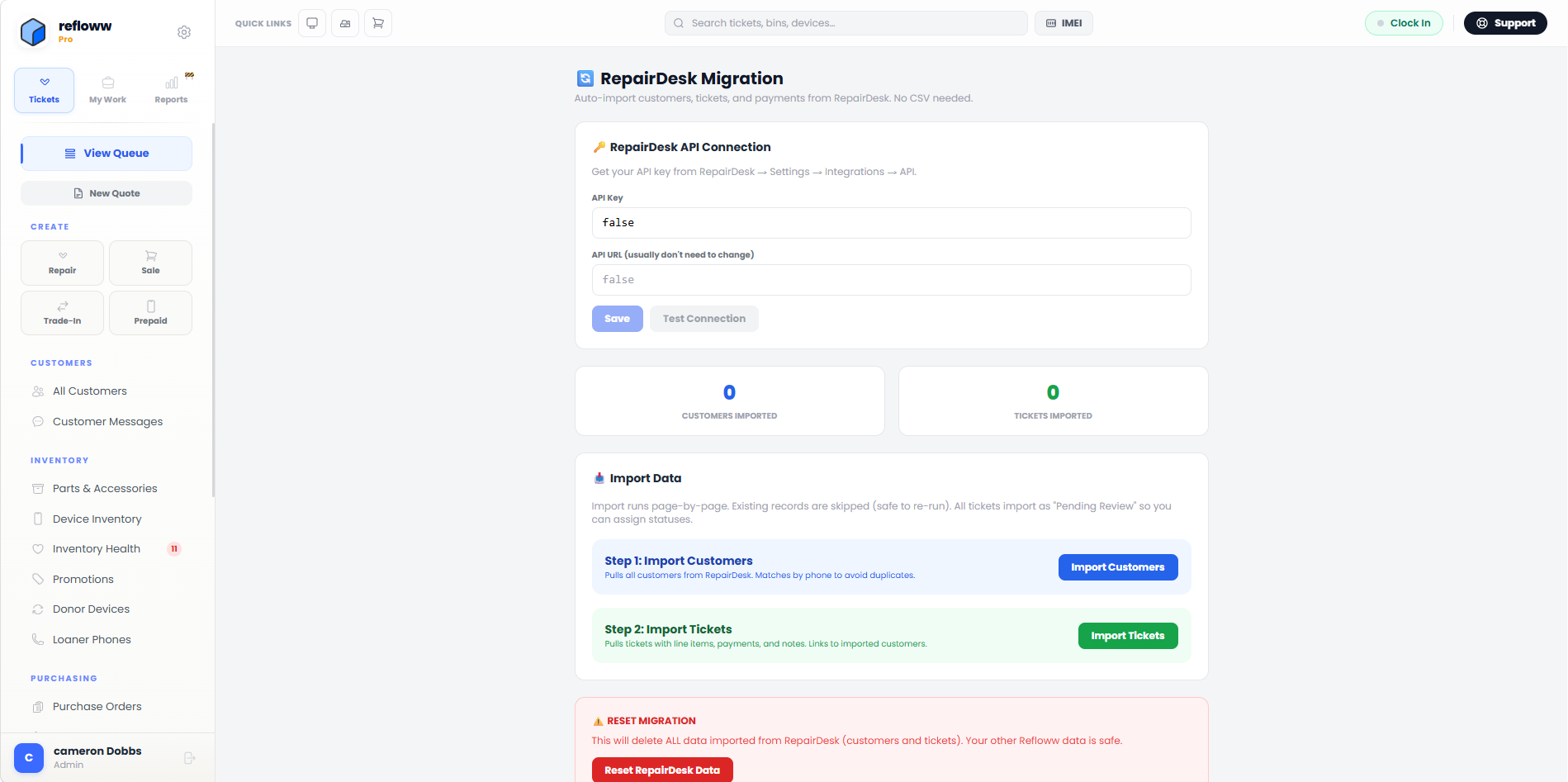Click the RepairDesk Migration sync icon

point(585,78)
